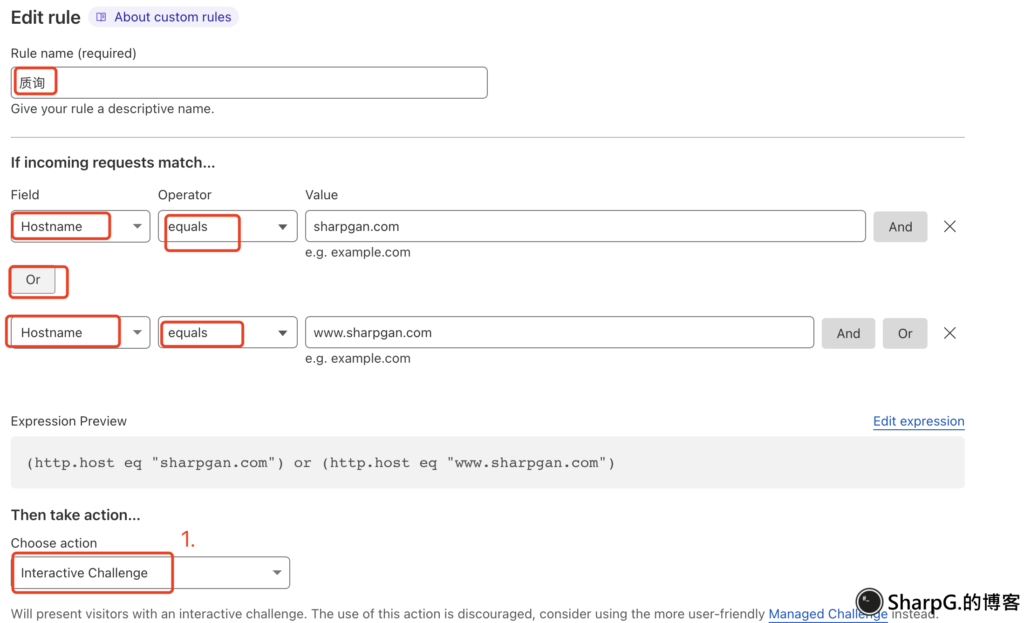Image resolution: width=1024 pixels, height=623 pixels.
Task: Open the first row's Hostname field dropdown
Action: click(80, 227)
